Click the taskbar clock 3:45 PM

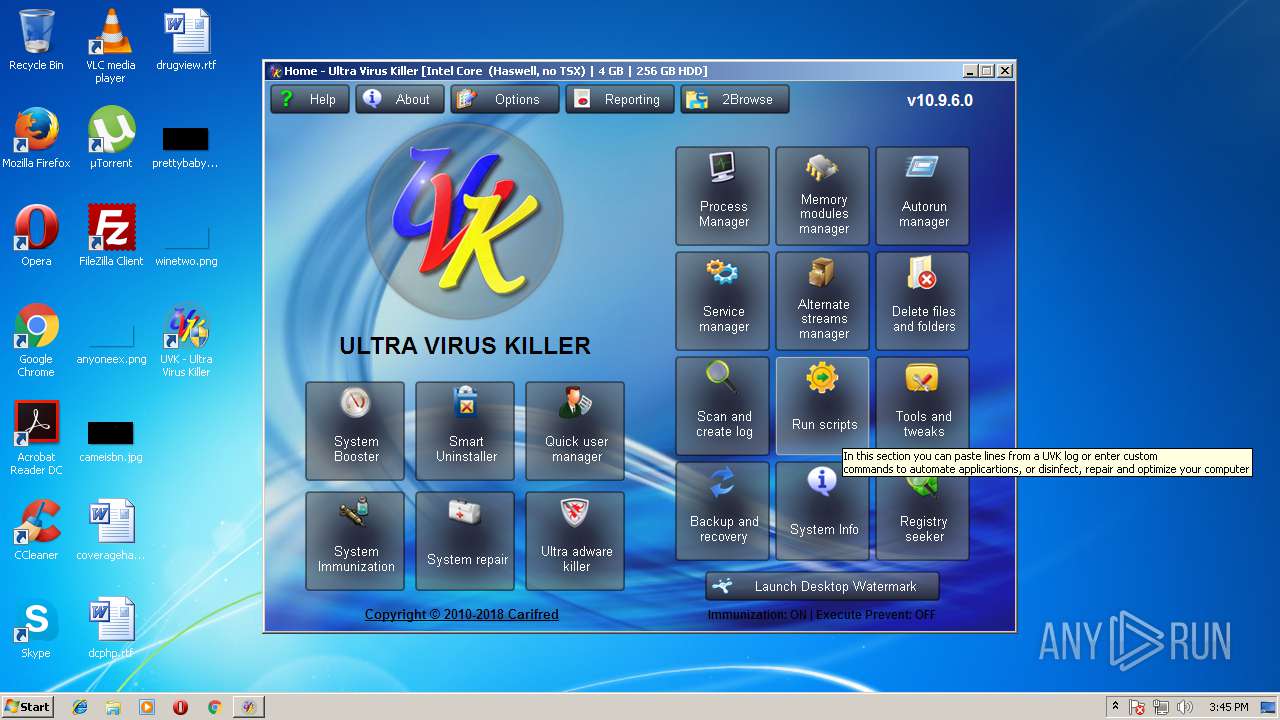(1228, 707)
